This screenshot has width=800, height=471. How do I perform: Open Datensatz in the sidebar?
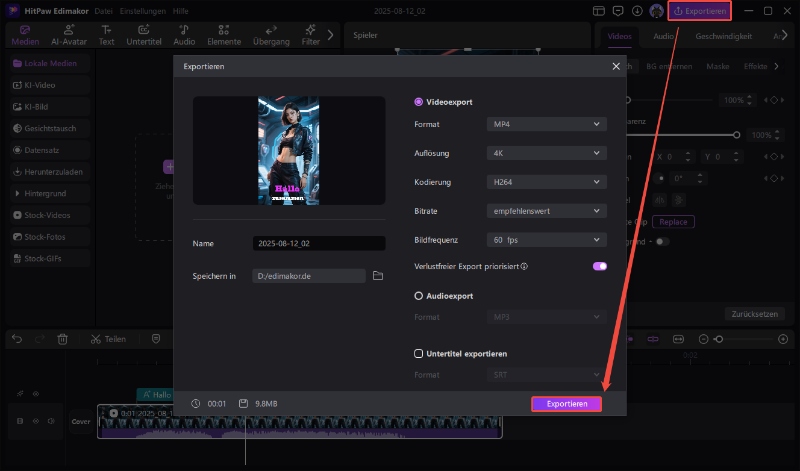click(49, 150)
